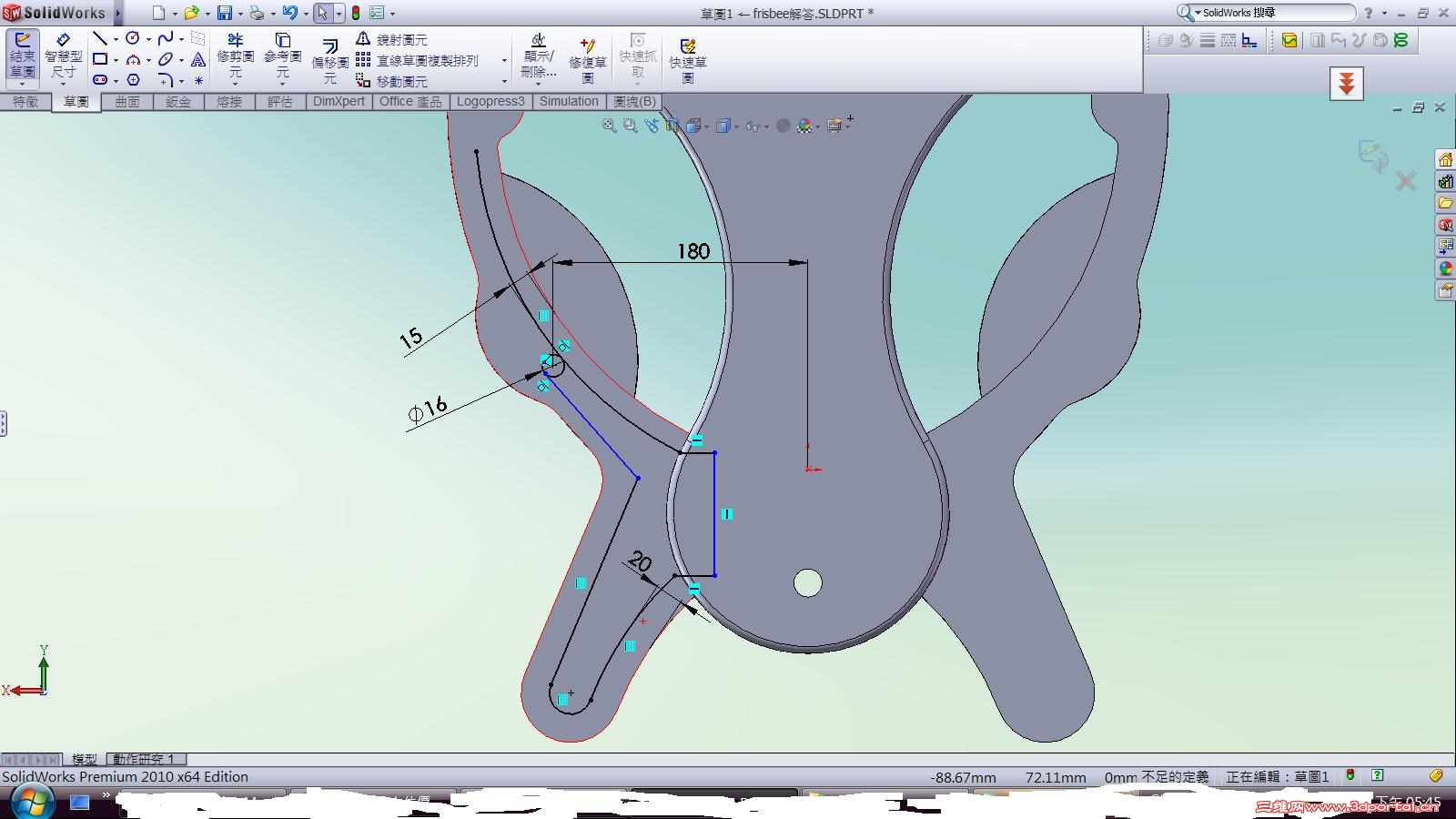
Task: Open SolidWorks Resources home in task pane
Action: tap(1445, 159)
